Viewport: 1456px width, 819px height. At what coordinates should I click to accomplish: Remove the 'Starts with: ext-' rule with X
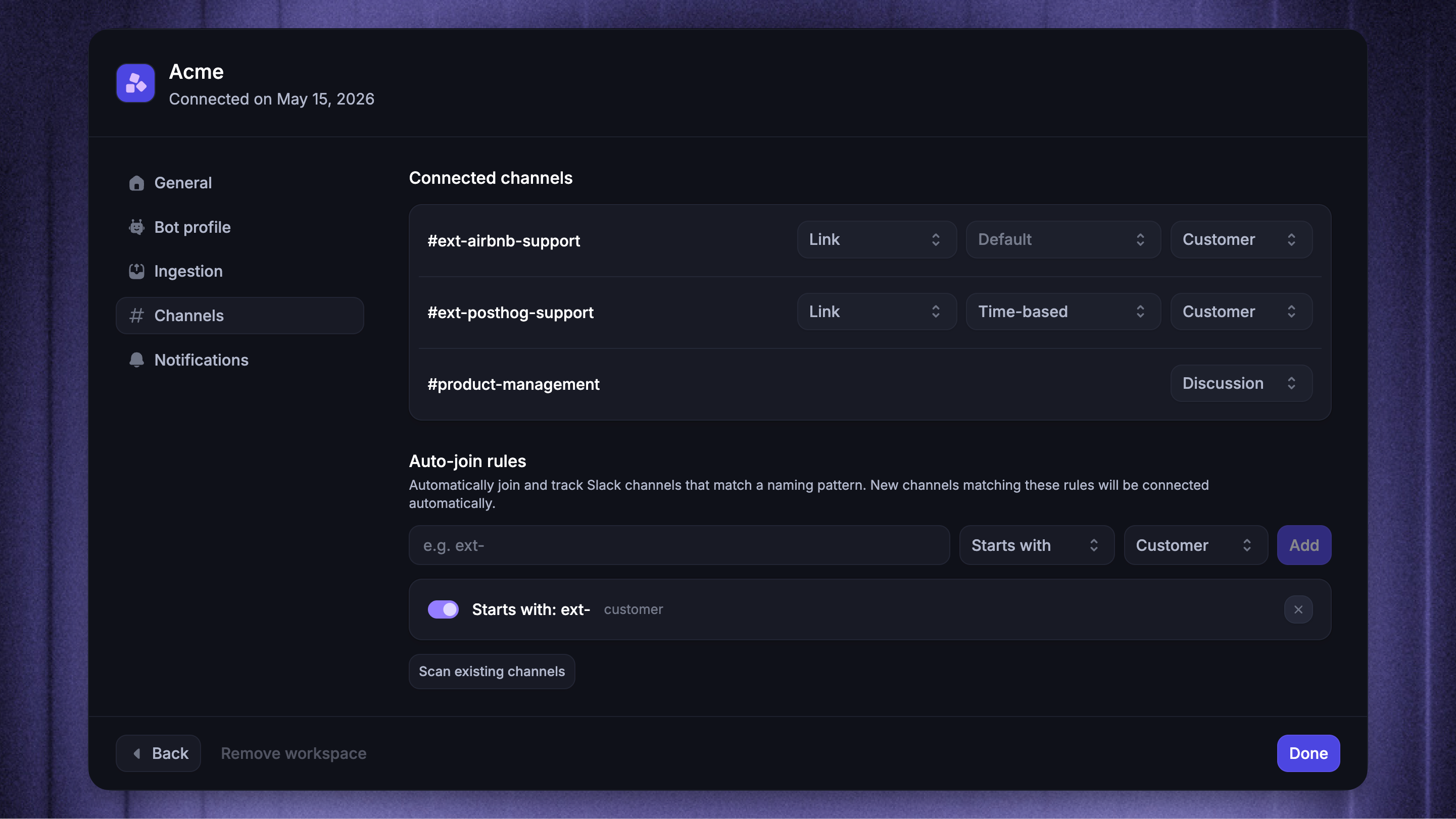click(x=1298, y=609)
